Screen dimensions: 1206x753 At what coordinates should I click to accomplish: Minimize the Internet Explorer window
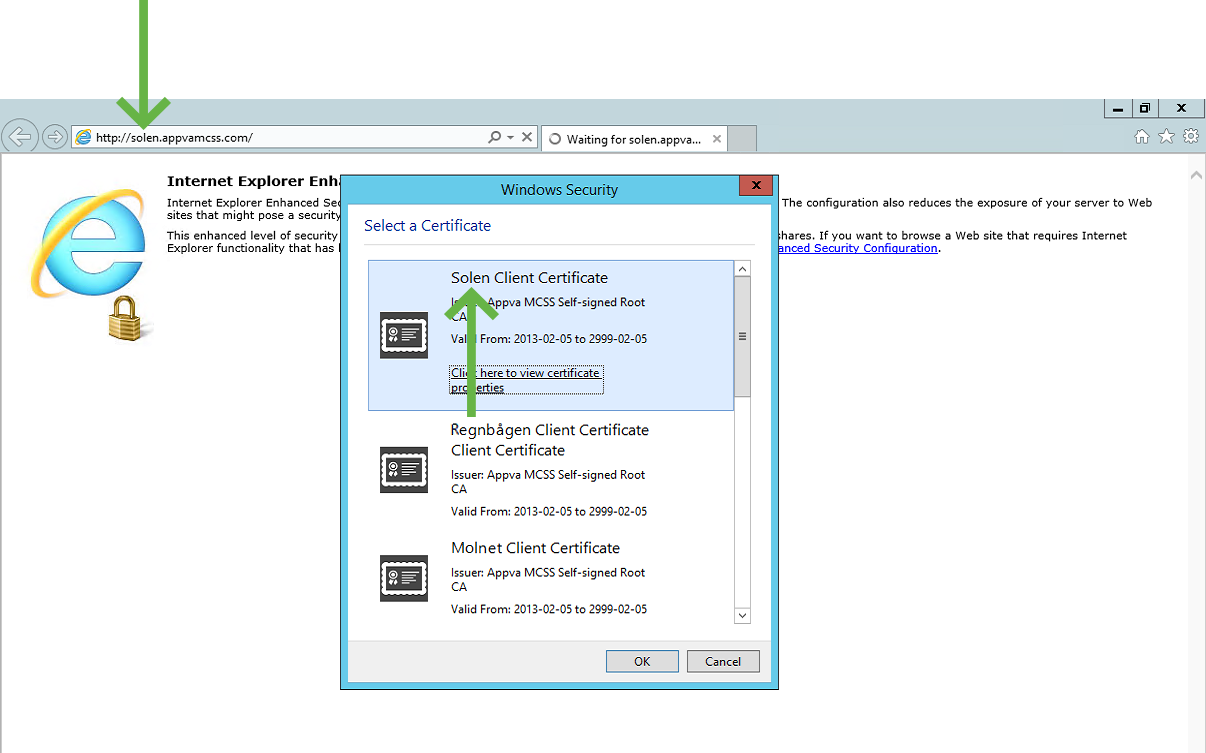[1118, 108]
